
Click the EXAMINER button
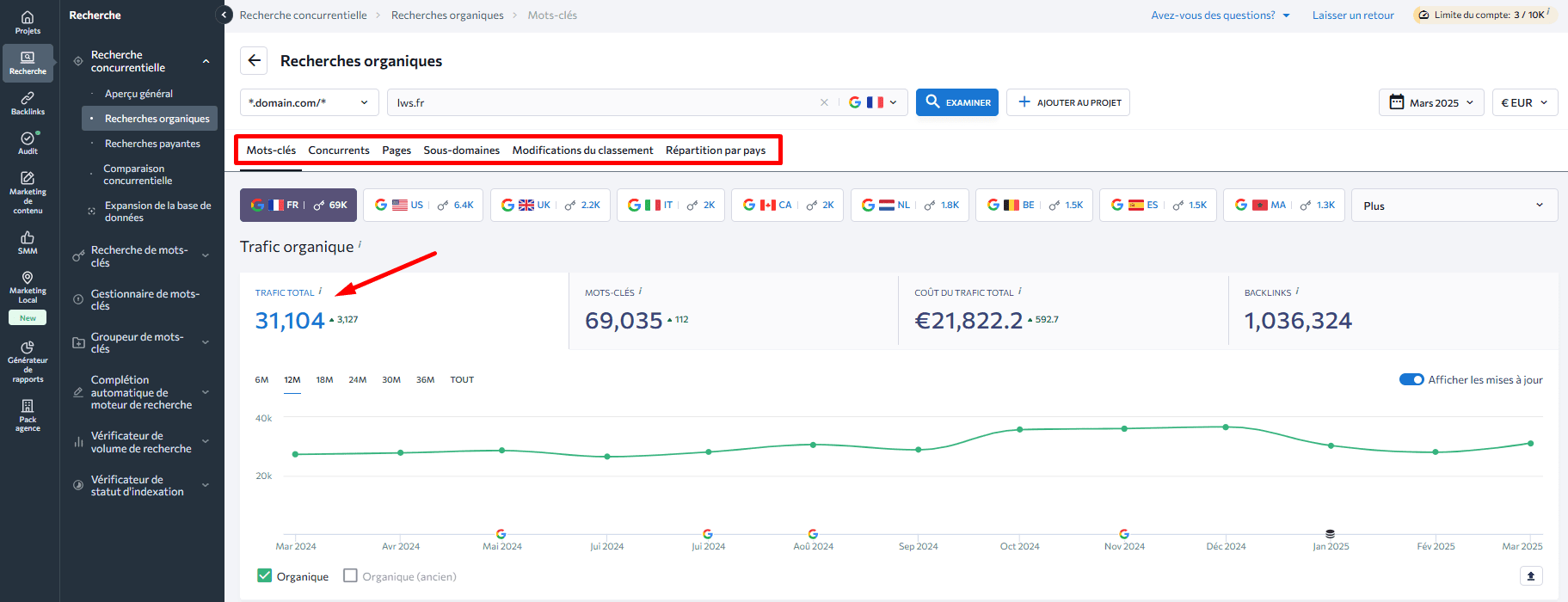click(956, 102)
